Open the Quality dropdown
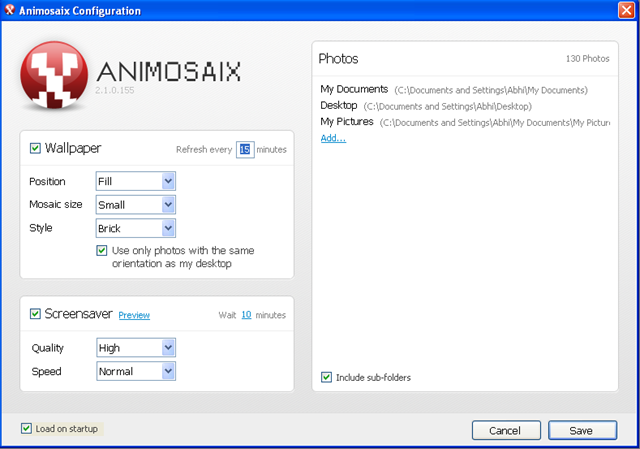The height and width of the screenshot is (449, 640). coord(136,348)
